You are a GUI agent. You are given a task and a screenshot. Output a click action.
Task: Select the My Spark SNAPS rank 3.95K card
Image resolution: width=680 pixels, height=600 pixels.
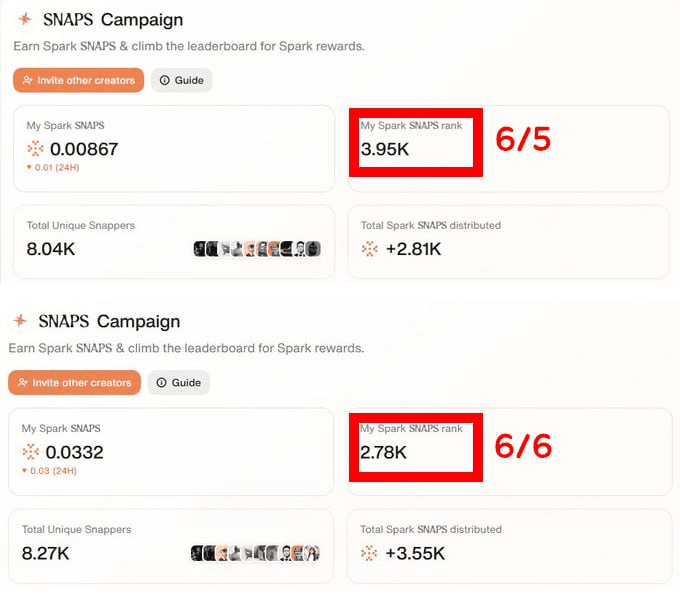tap(509, 148)
